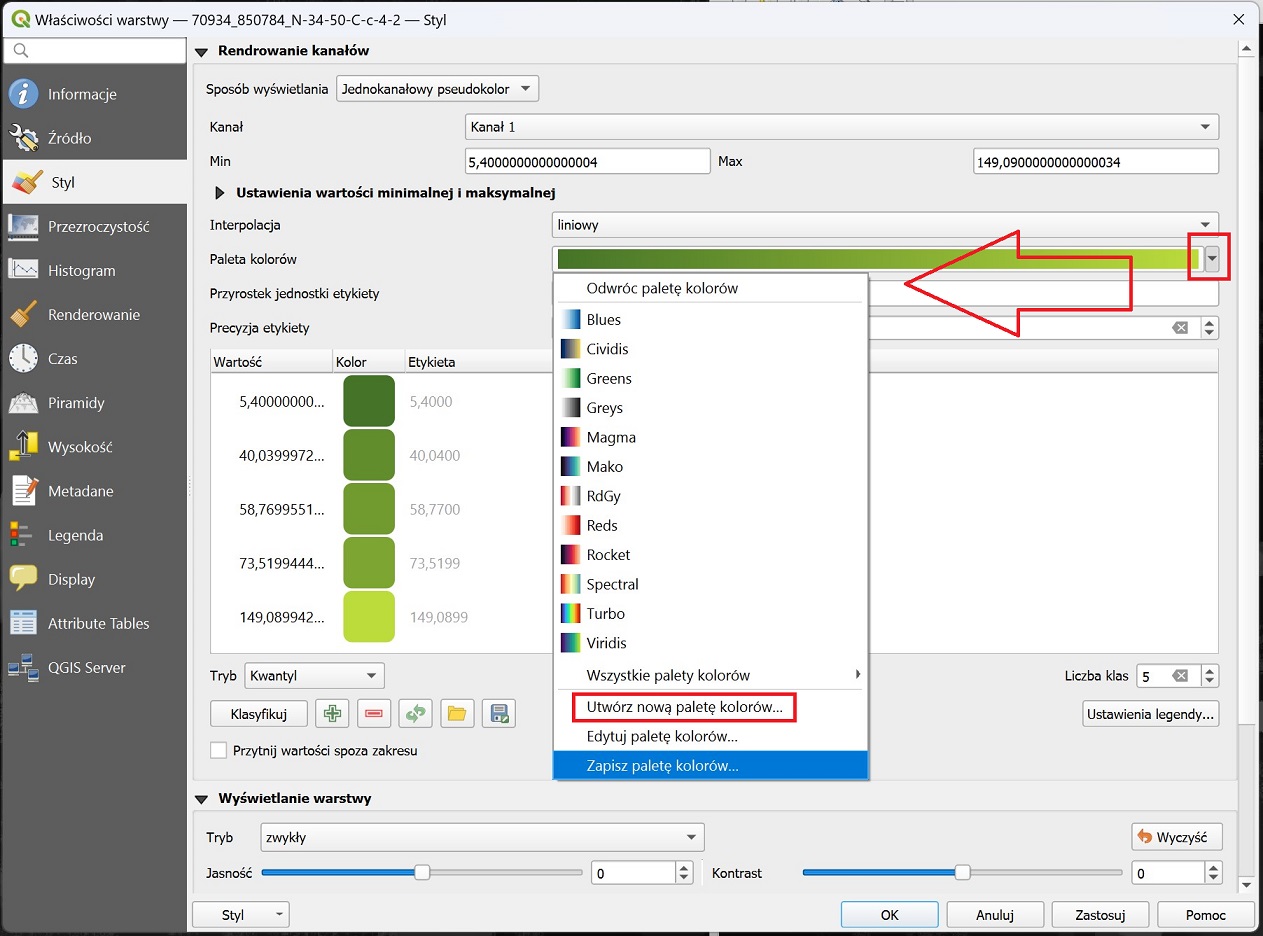The image size is (1263, 936).
Task: Choose Odwróć paletę kolorów
Action: tap(710, 288)
